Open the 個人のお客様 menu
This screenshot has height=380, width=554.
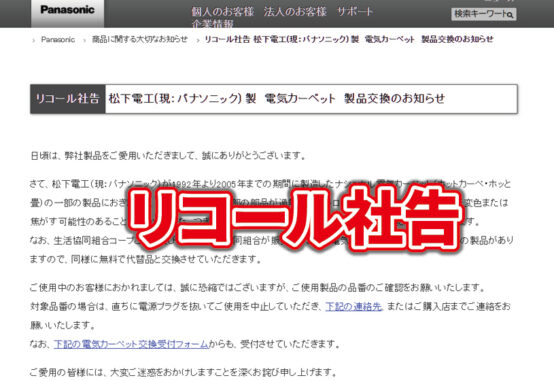(x=223, y=12)
